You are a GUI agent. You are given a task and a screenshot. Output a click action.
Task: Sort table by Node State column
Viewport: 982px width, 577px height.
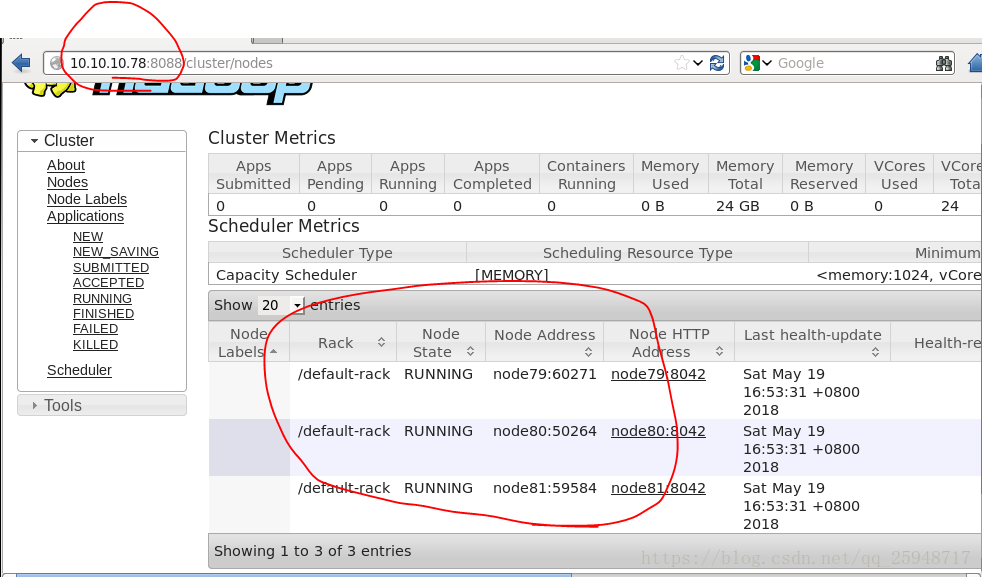(x=440, y=343)
